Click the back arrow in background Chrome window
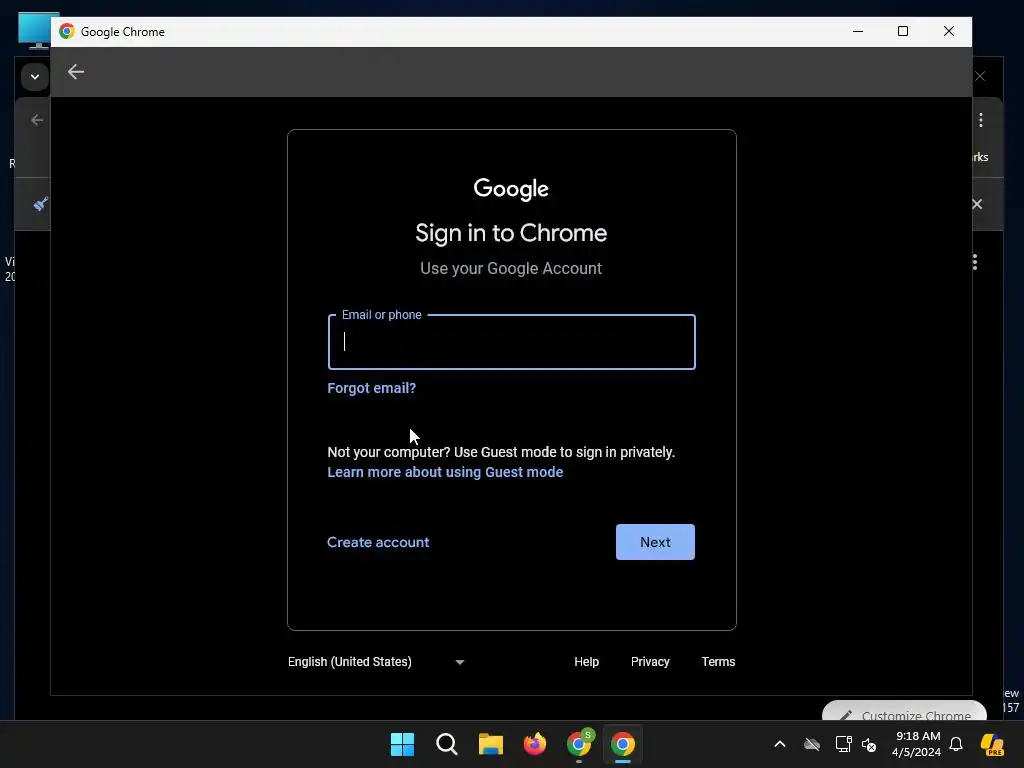This screenshot has width=1024, height=768. click(37, 120)
